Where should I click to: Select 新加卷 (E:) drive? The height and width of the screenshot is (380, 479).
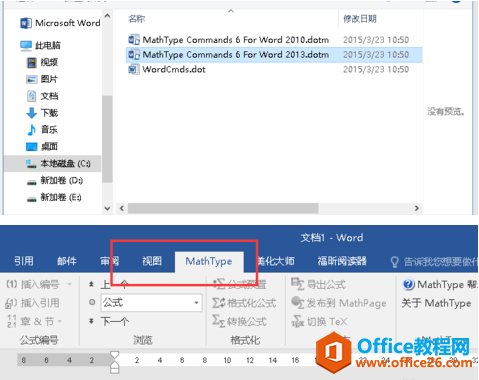pyautogui.click(x=54, y=198)
